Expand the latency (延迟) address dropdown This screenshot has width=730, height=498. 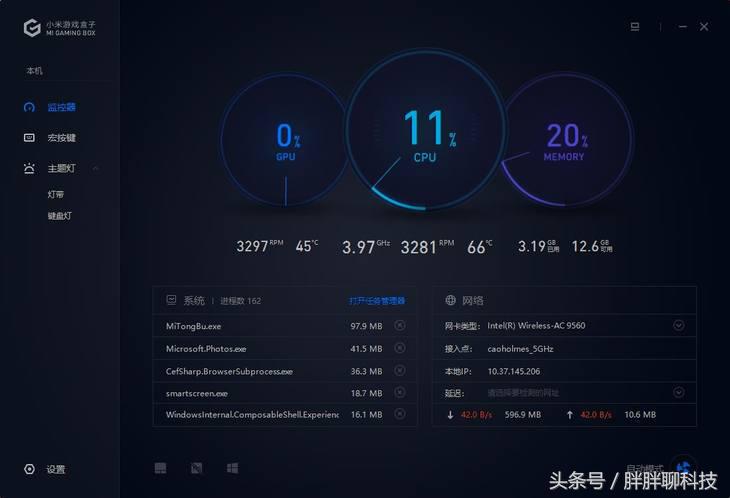coord(679,393)
